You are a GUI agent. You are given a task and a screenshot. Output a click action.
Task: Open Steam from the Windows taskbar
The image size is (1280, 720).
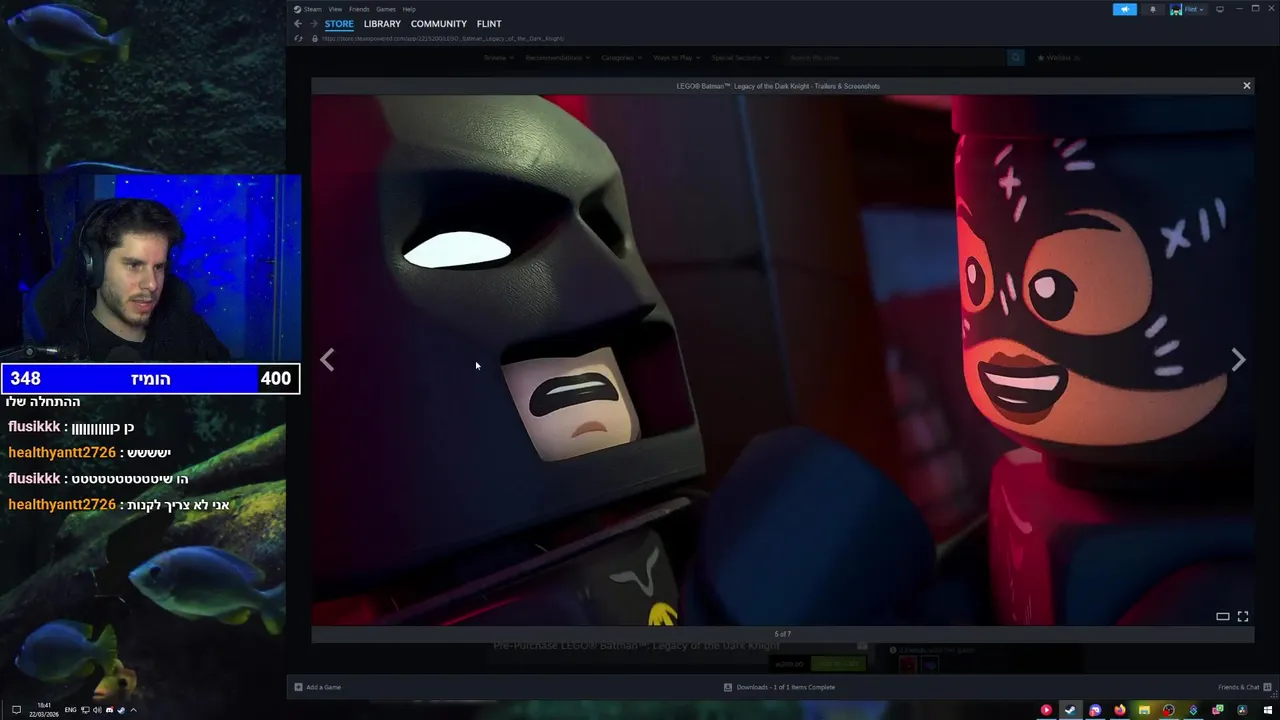[x=1070, y=710]
